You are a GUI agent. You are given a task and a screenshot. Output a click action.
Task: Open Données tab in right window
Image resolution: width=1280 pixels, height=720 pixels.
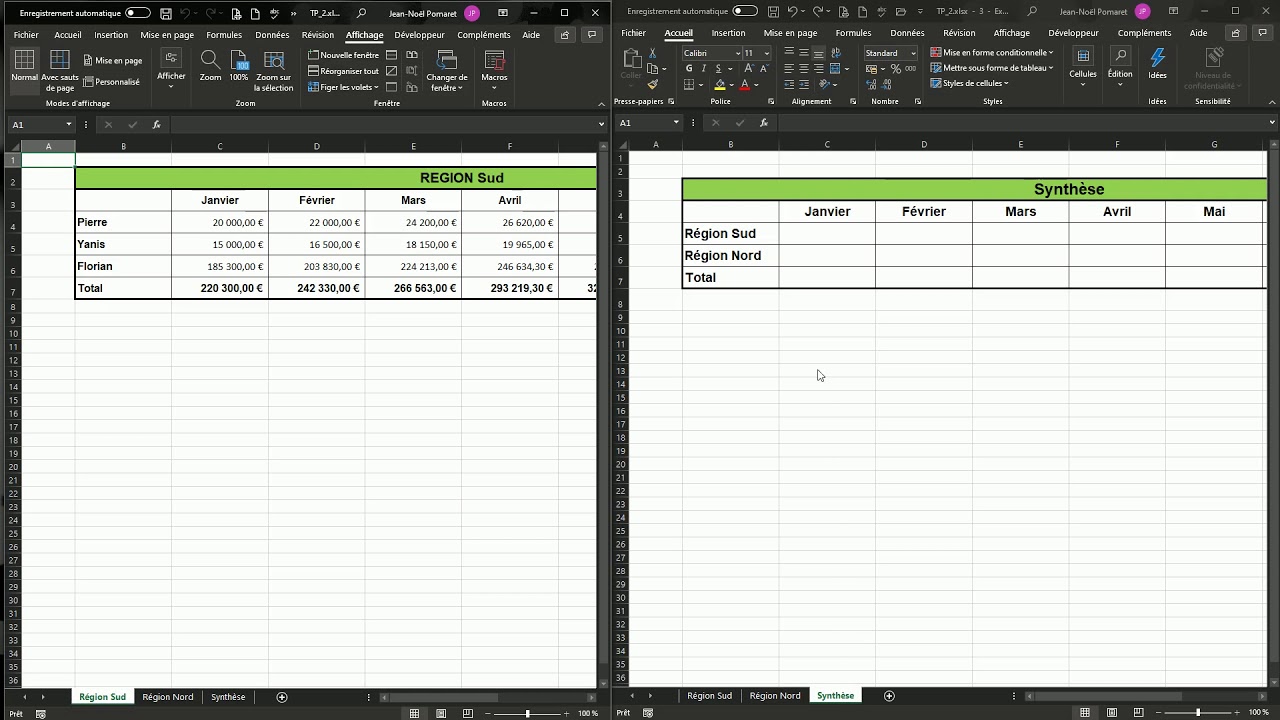pyautogui.click(x=907, y=33)
